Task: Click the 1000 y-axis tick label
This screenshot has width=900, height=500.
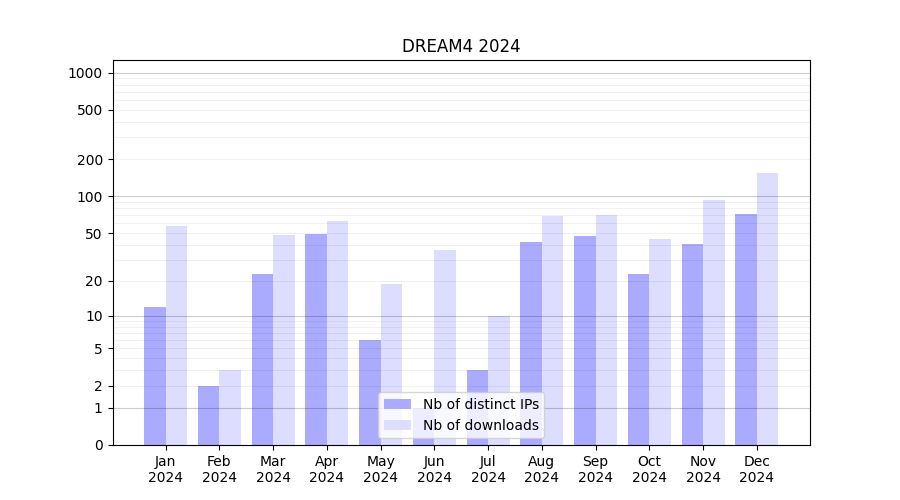Action: [85, 73]
